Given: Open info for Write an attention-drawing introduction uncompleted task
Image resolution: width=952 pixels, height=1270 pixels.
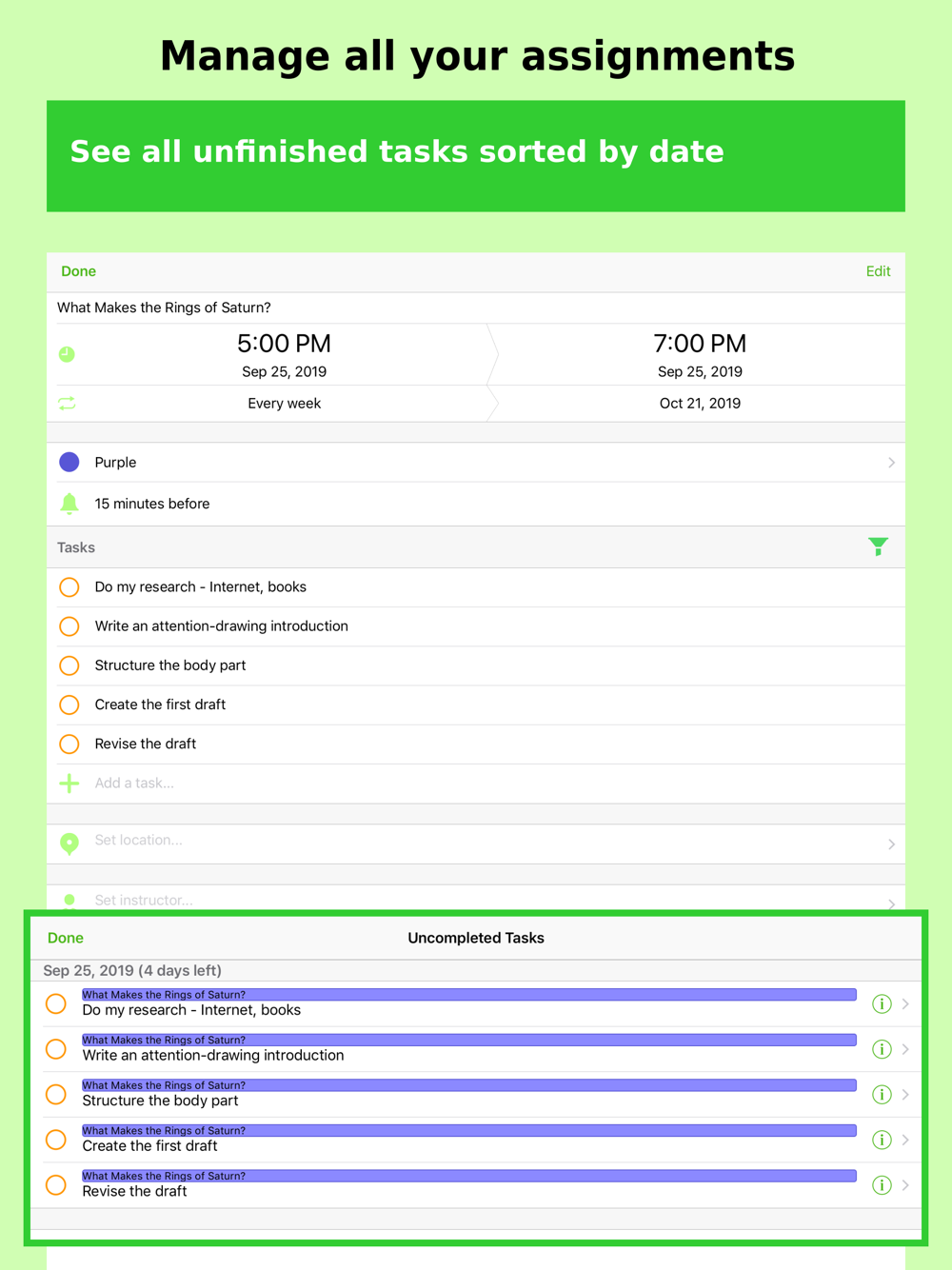Looking at the screenshot, I should [x=882, y=1049].
